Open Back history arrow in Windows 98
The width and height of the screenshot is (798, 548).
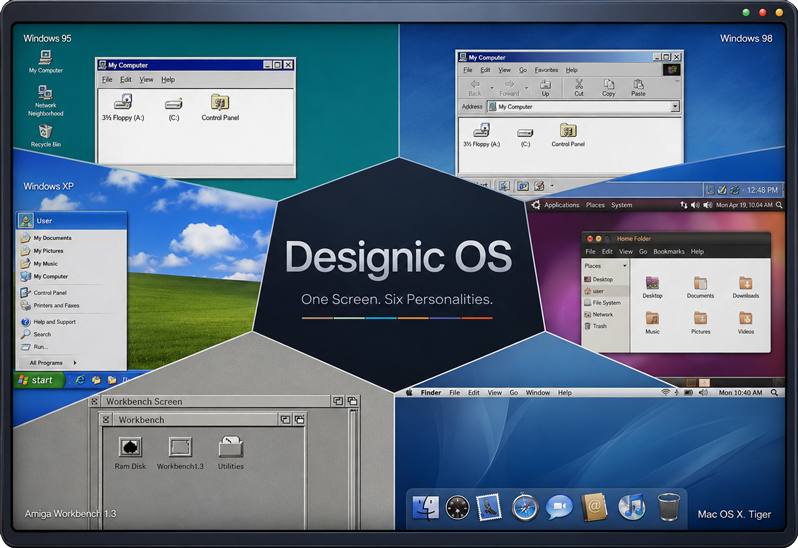[492, 88]
